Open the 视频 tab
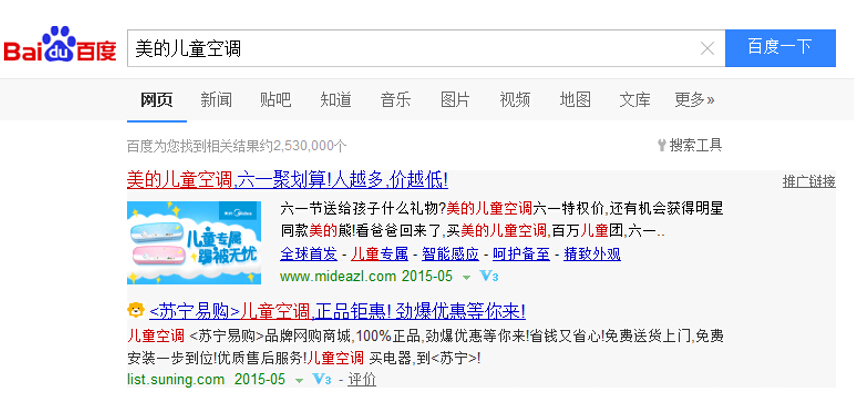 tap(515, 100)
